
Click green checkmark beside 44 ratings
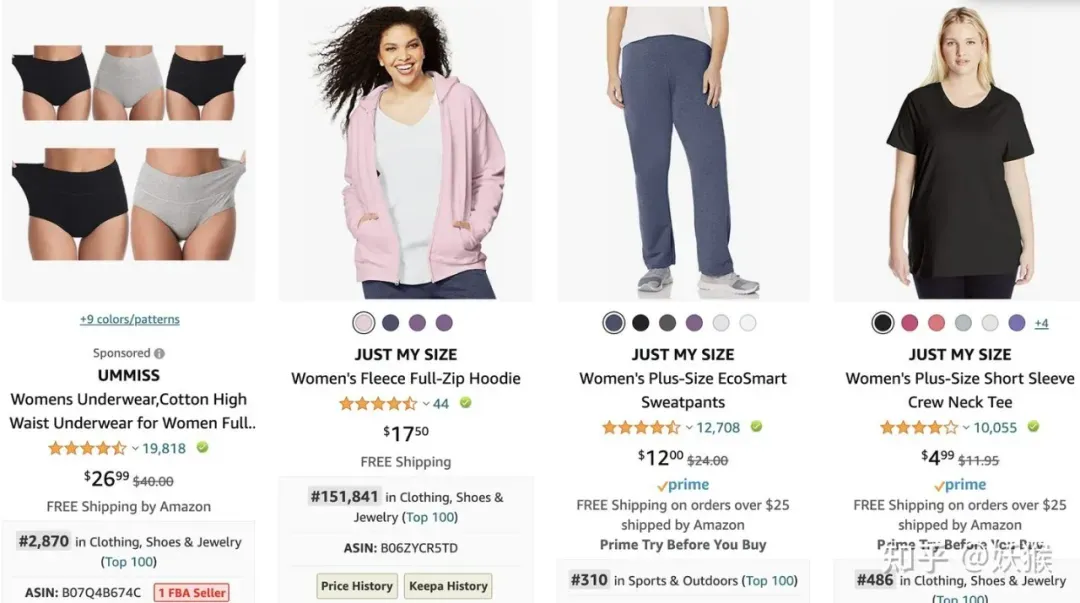pyautogui.click(x=466, y=402)
